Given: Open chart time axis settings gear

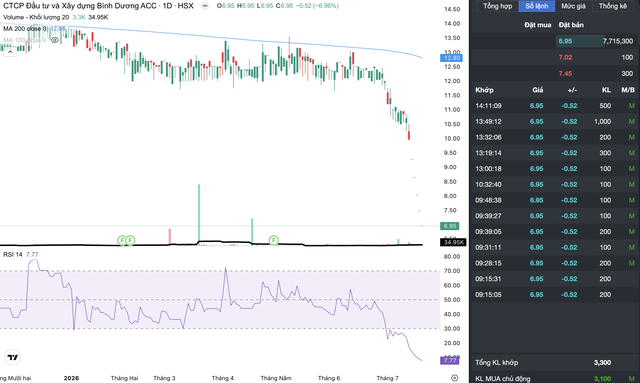Looking at the screenshot, I should (454, 378).
